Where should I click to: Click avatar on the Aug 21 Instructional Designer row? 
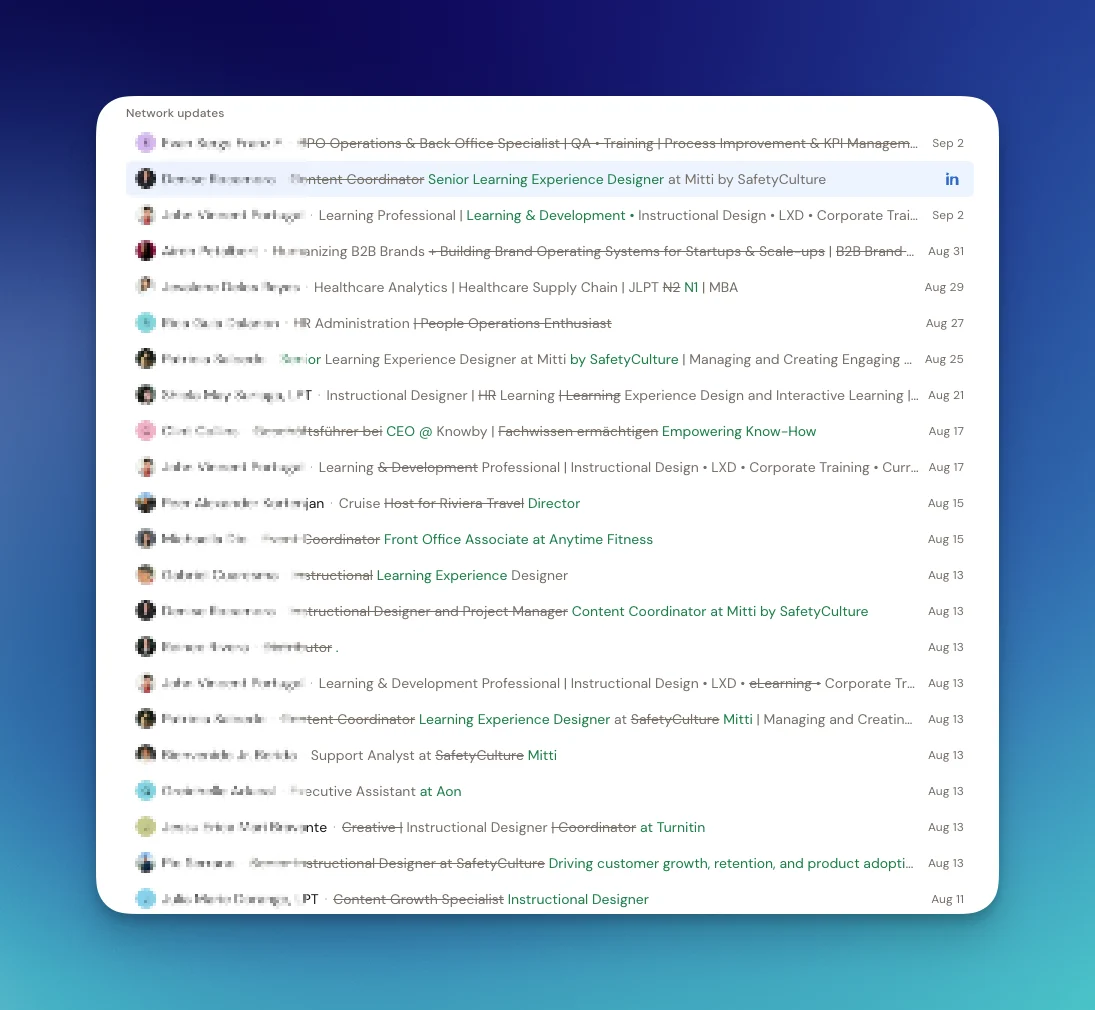[x=145, y=395]
